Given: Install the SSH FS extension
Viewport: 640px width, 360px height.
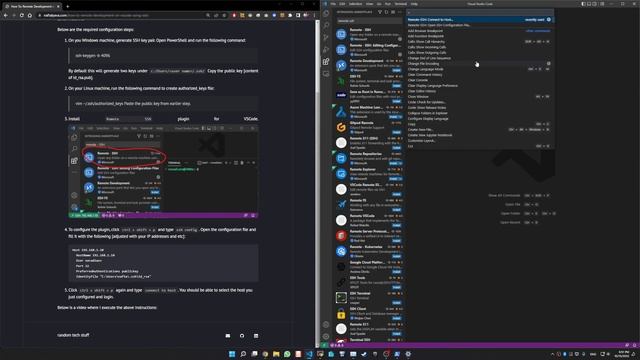Looking at the screenshot, I should 396,86.
